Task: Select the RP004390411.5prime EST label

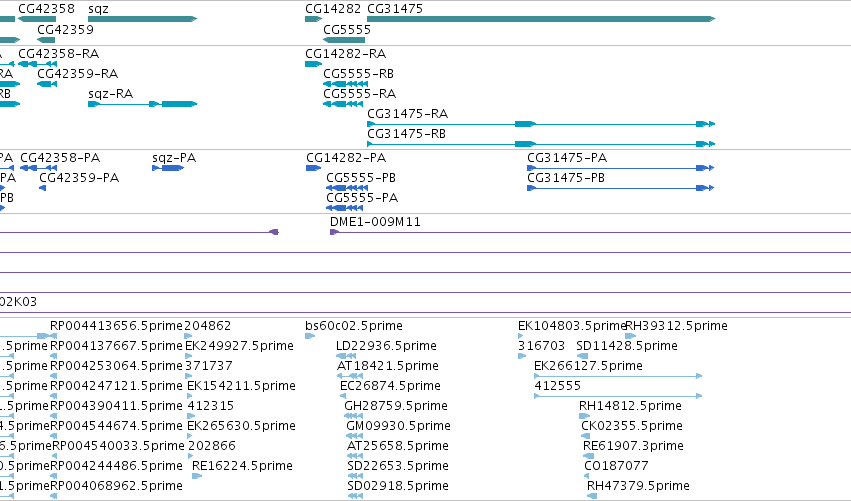Action: tap(116, 406)
